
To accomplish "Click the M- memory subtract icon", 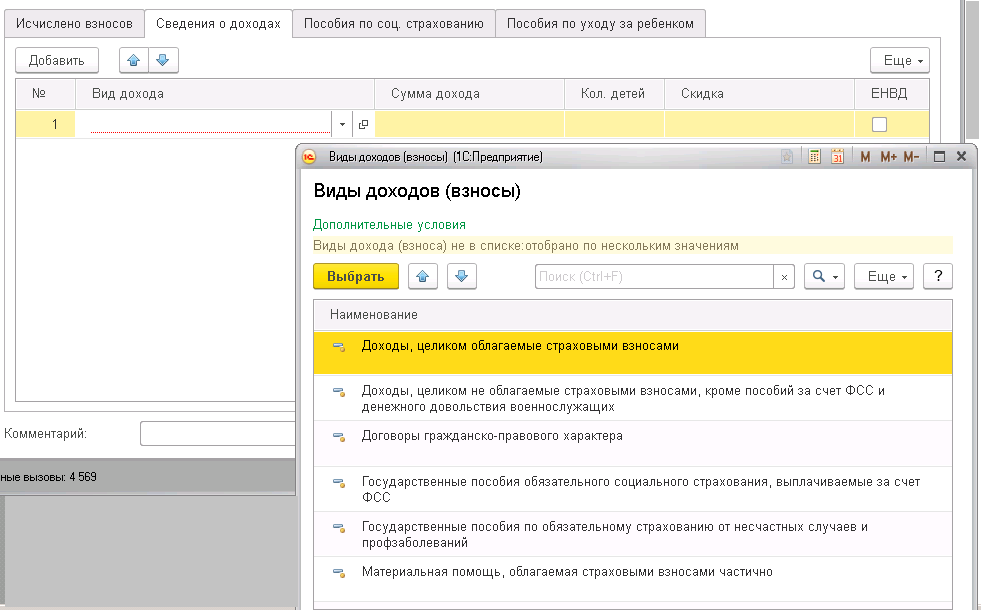I will tap(911, 157).
